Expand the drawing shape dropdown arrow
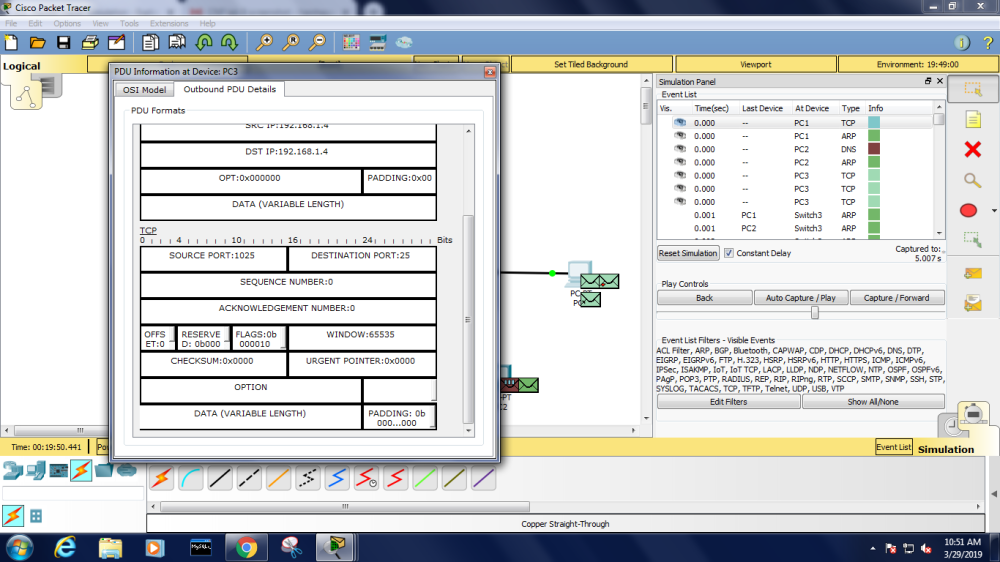Image resolution: width=1000 pixels, height=562 pixels. tap(994, 211)
